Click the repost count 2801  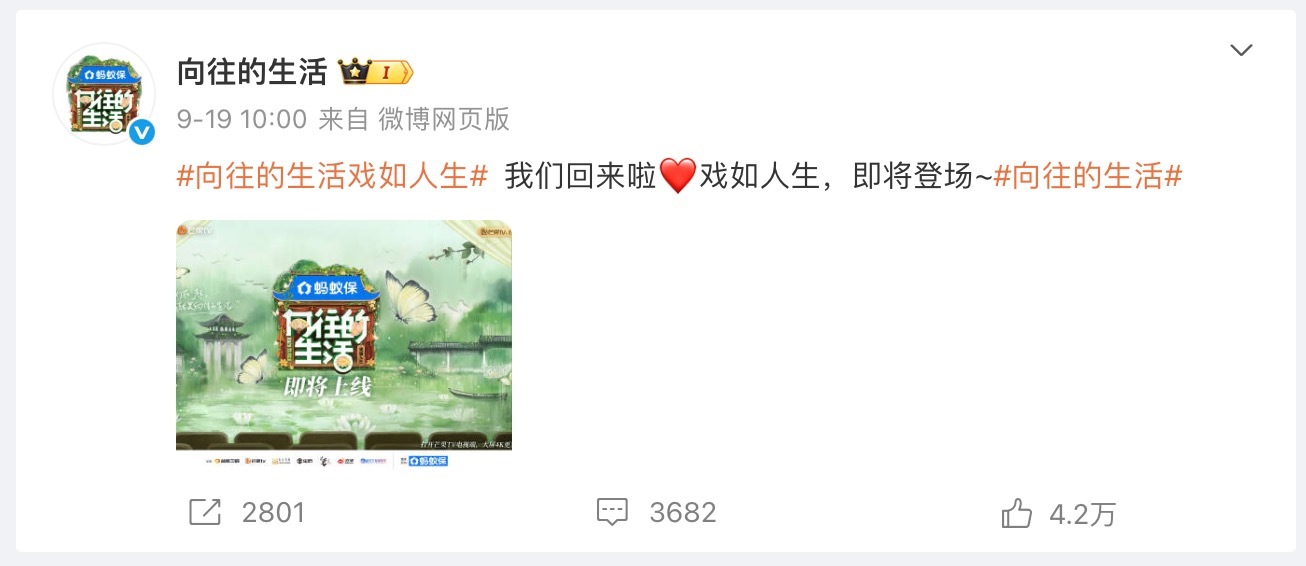tap(273, 513)
